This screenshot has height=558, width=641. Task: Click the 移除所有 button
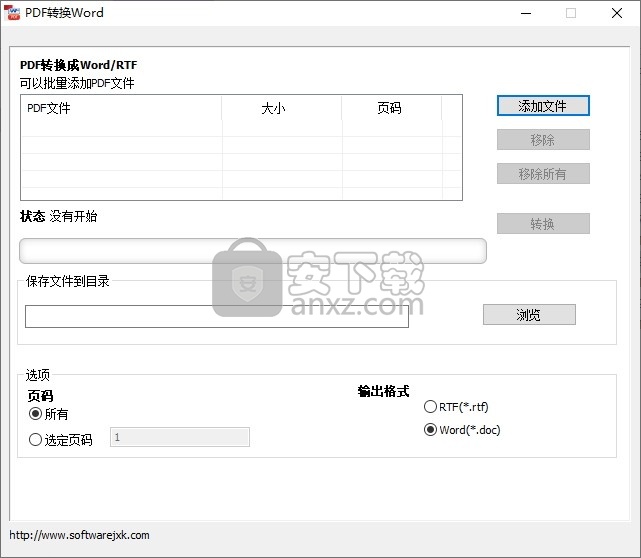click(543, 174)
